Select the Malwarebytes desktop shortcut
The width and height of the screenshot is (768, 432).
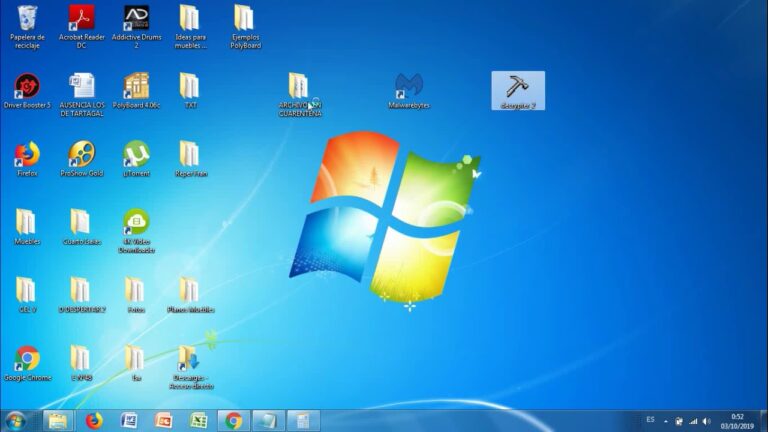point(409,91)
